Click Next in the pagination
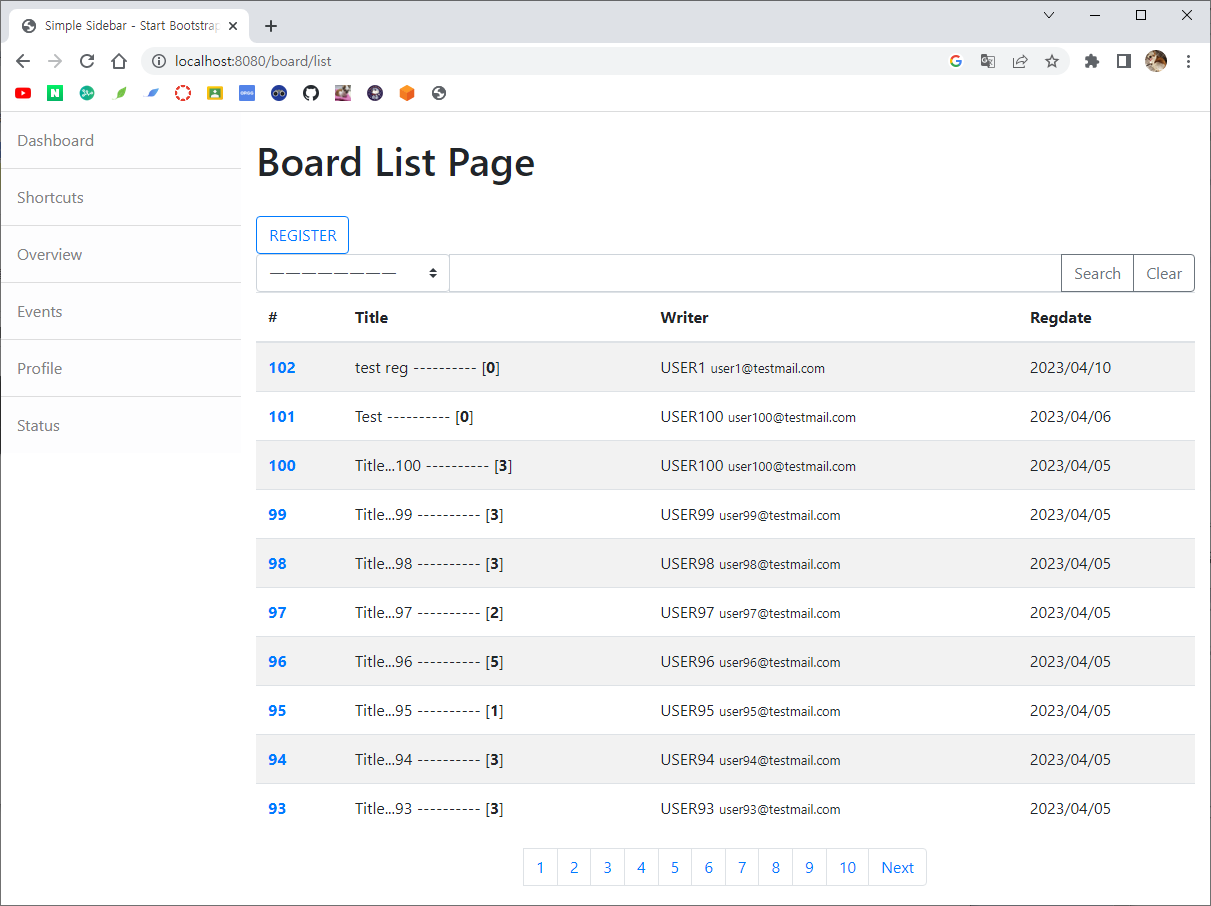The image size is (1211, 906). [897, 868]
